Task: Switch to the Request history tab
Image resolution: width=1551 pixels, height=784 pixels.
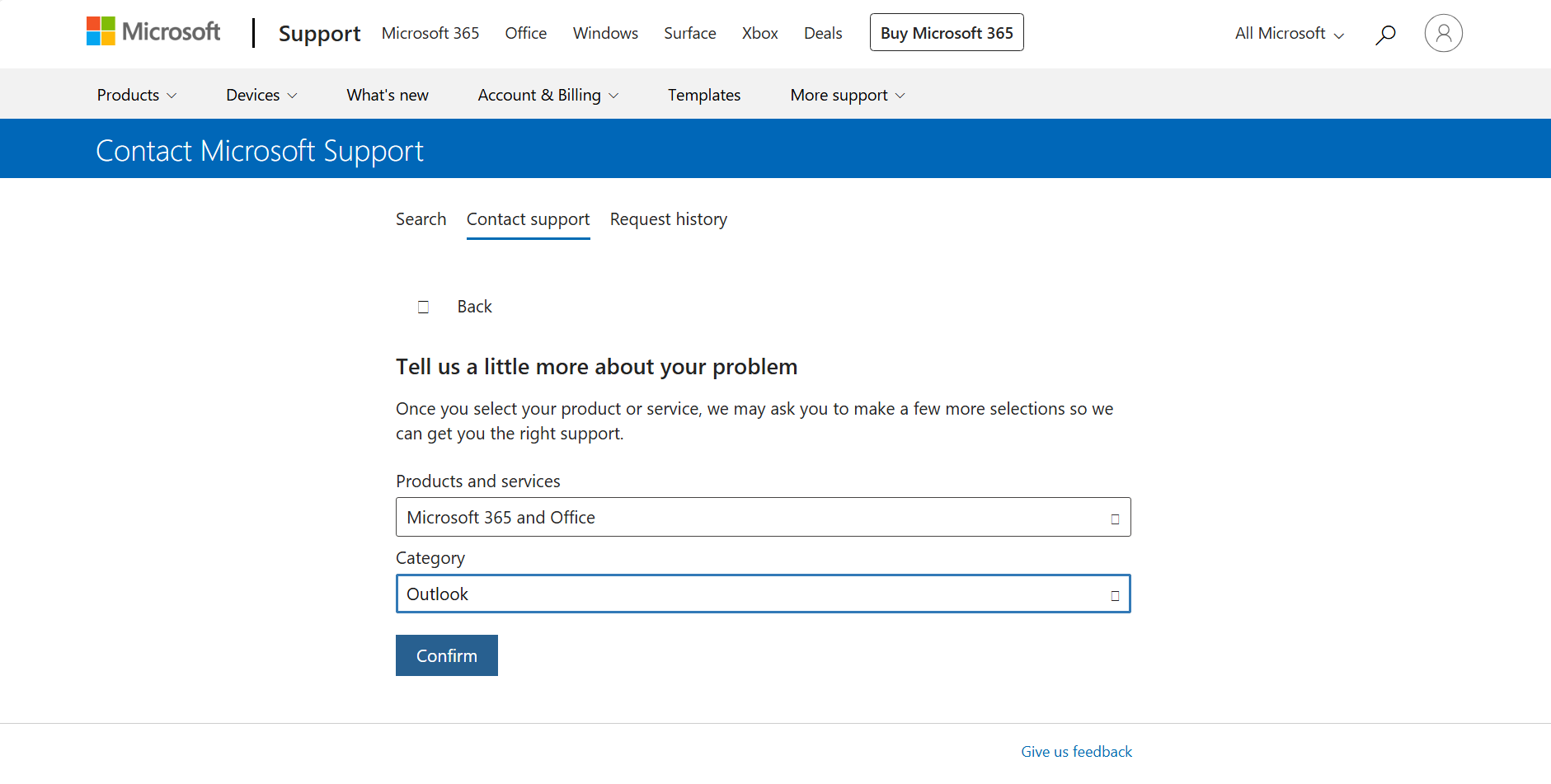Action: tap(668, 218)
